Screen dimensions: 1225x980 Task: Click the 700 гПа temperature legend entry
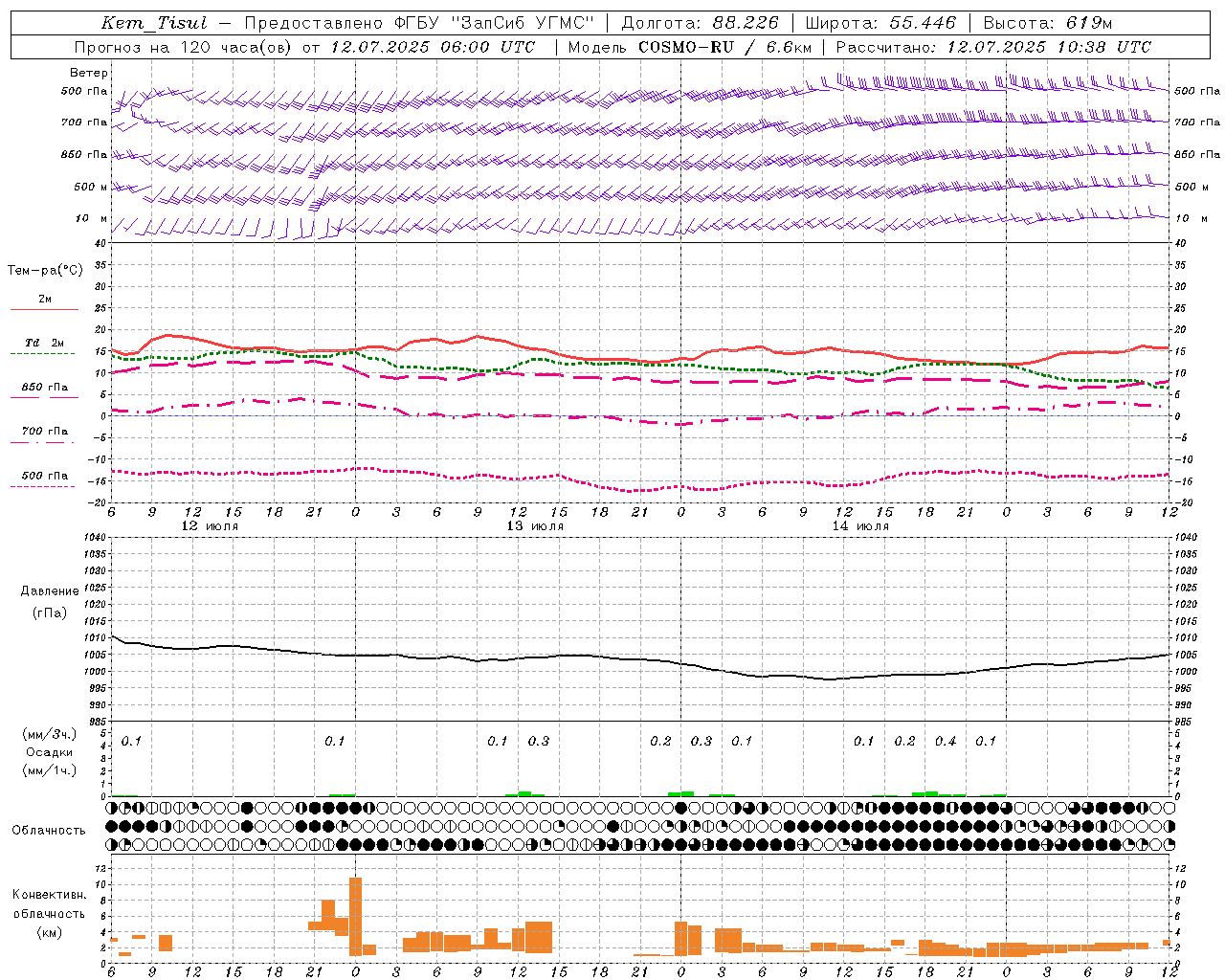pos(44,432)
